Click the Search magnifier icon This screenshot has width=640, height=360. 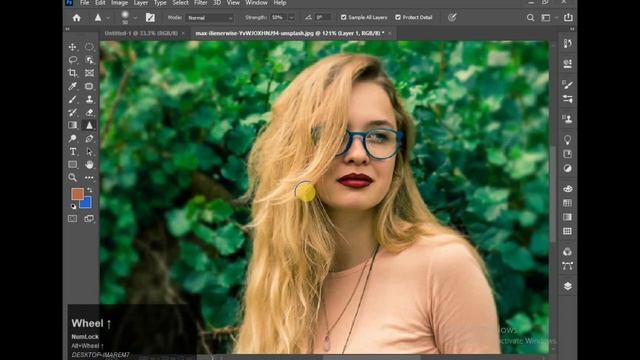530,18
